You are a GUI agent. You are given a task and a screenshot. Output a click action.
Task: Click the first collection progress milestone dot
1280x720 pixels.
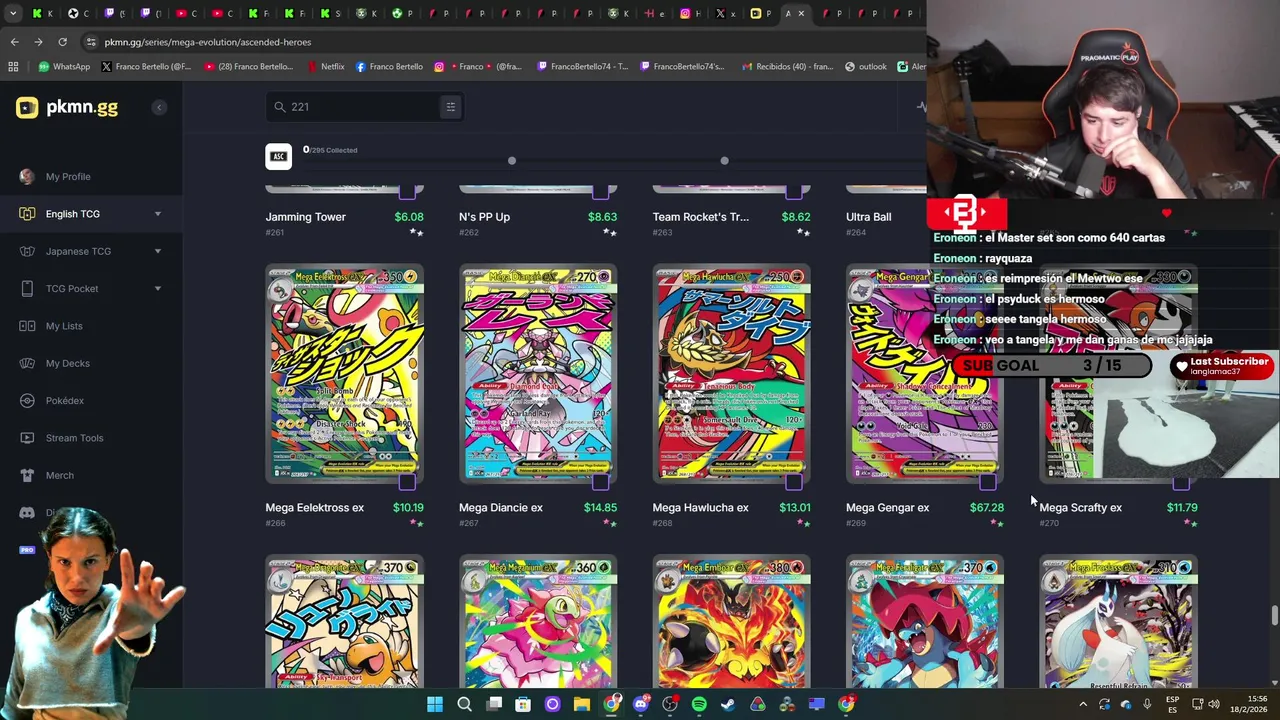(x=511, y=161)
